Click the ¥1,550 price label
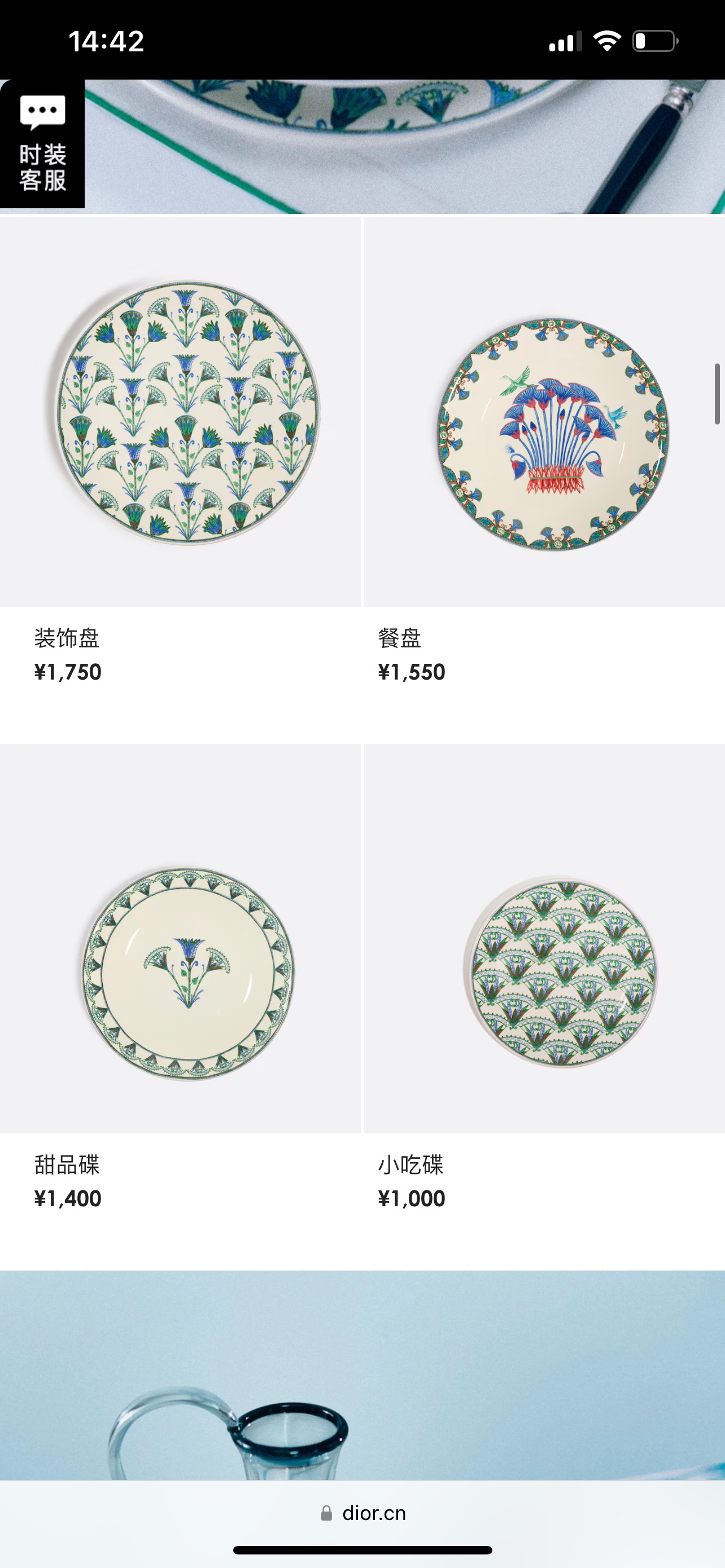 click(412, 672)
